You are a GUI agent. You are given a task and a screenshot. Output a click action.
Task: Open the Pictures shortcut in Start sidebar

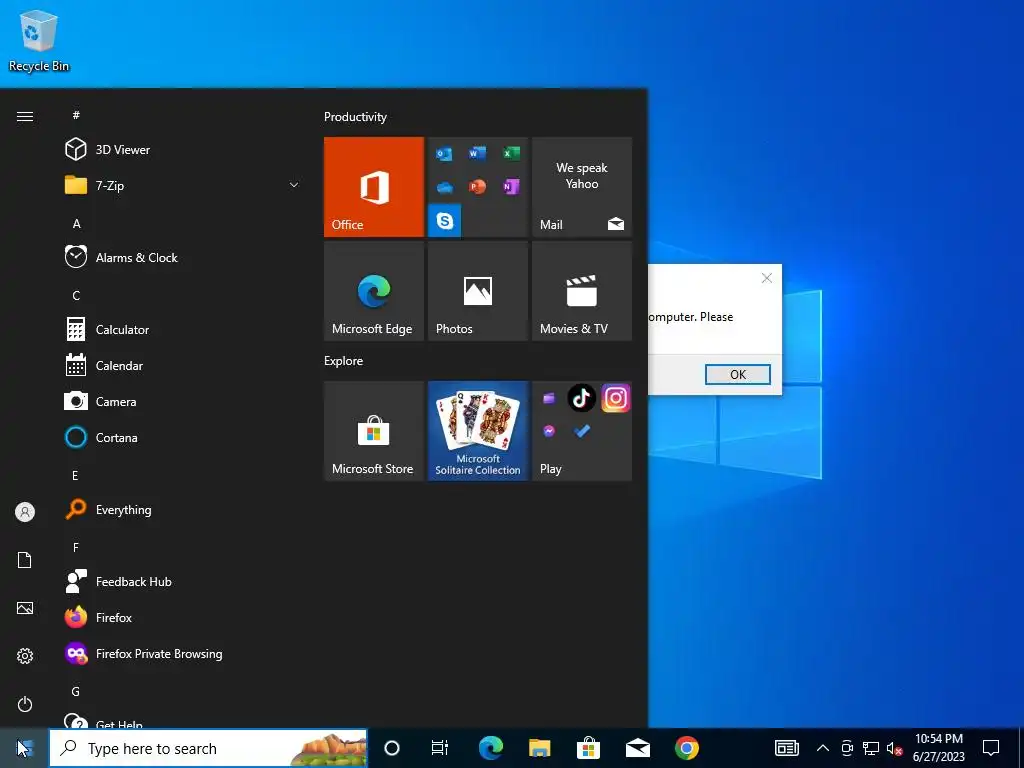coord(25,608)
